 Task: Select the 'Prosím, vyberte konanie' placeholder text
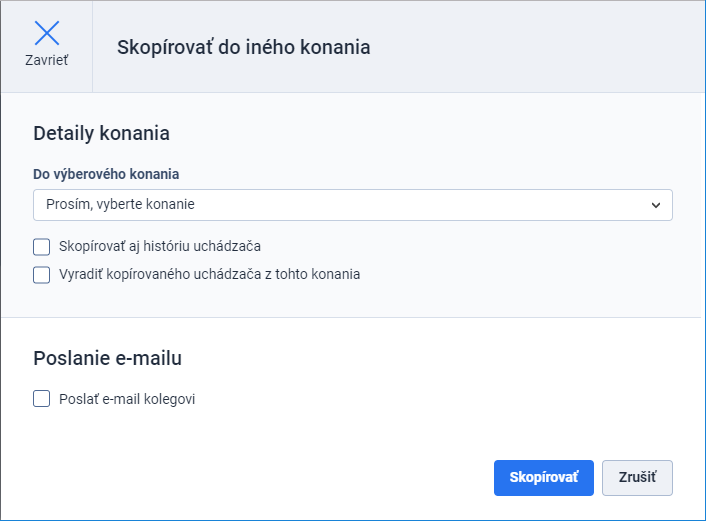[120, 204]
